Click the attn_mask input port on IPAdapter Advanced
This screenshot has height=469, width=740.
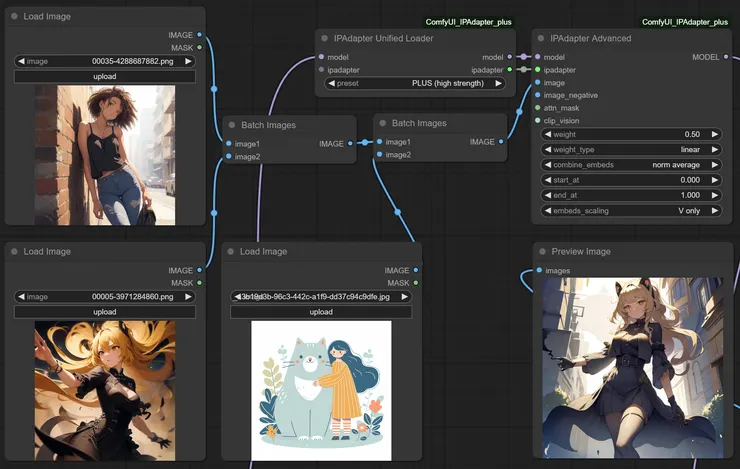(x=538, y=108)
